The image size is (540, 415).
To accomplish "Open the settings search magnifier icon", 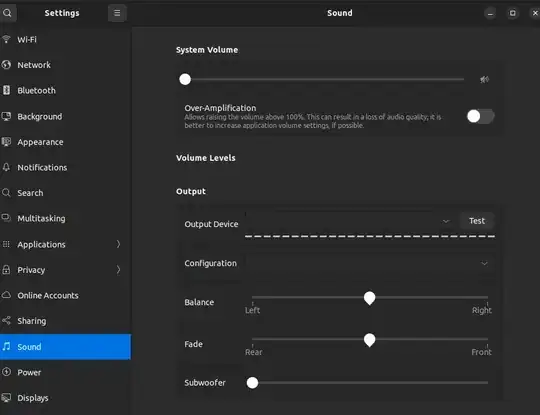I will 7,13.
